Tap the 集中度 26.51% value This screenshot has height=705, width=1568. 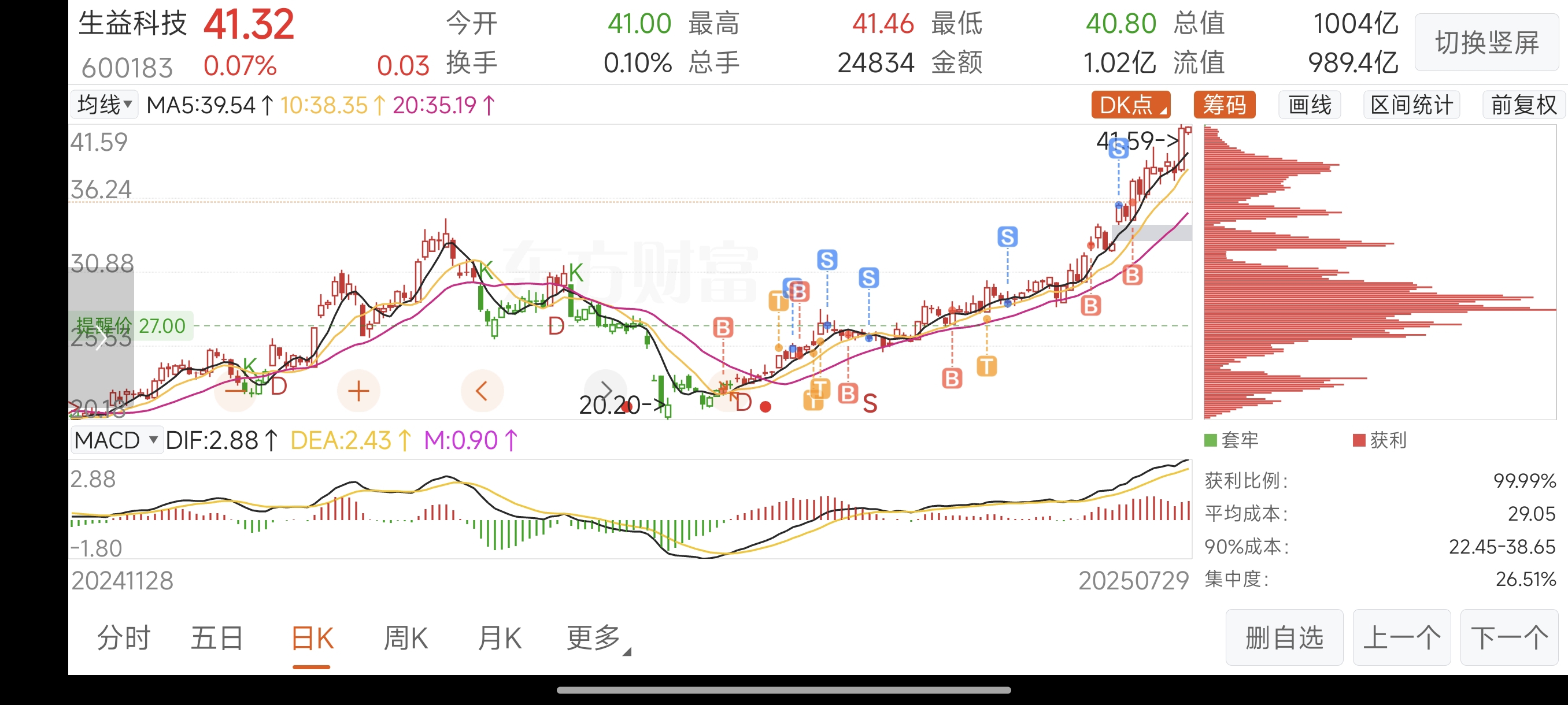point(1525,578)
